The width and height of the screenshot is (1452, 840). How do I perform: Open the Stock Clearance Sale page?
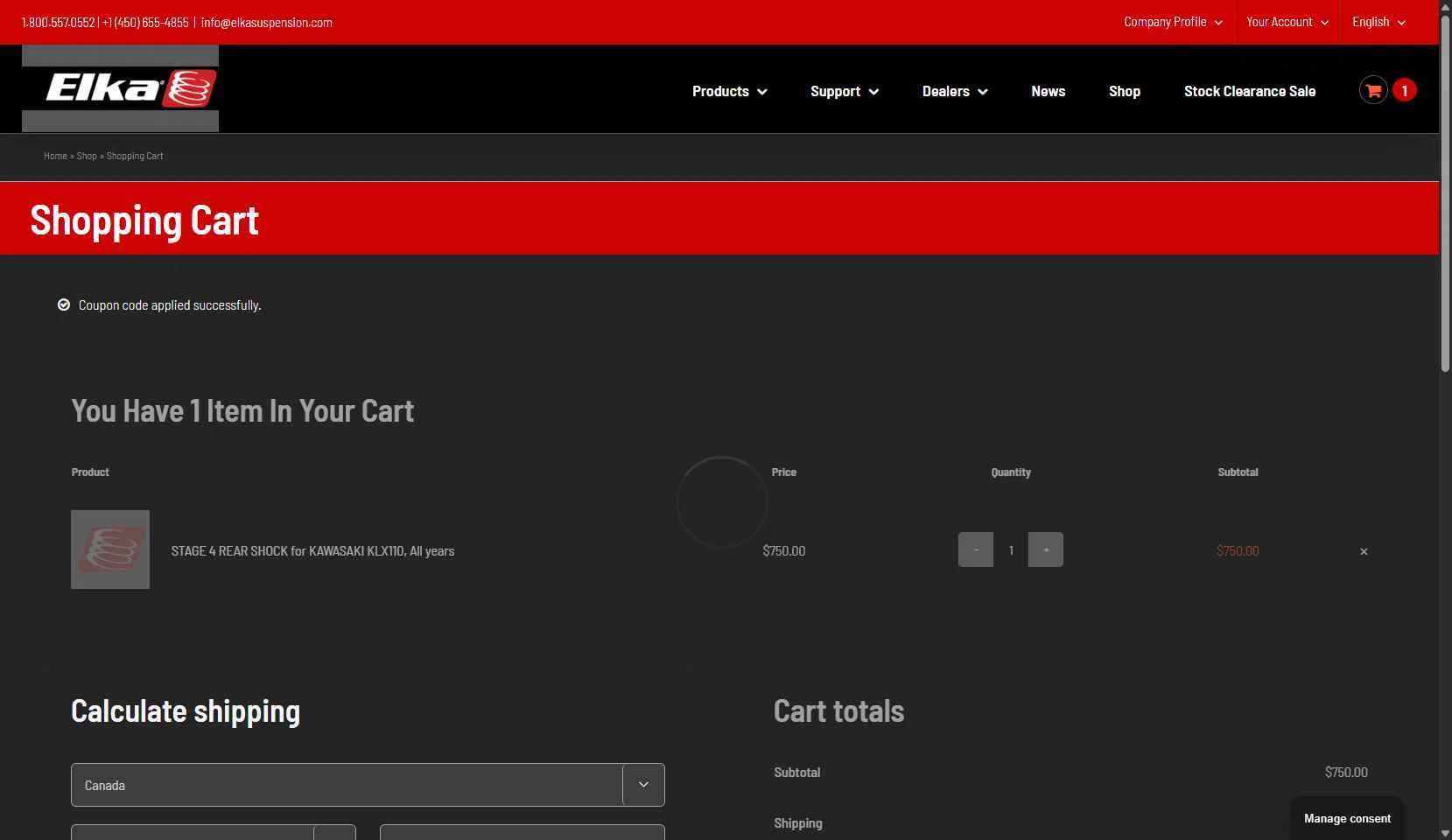pos(1250,91)
